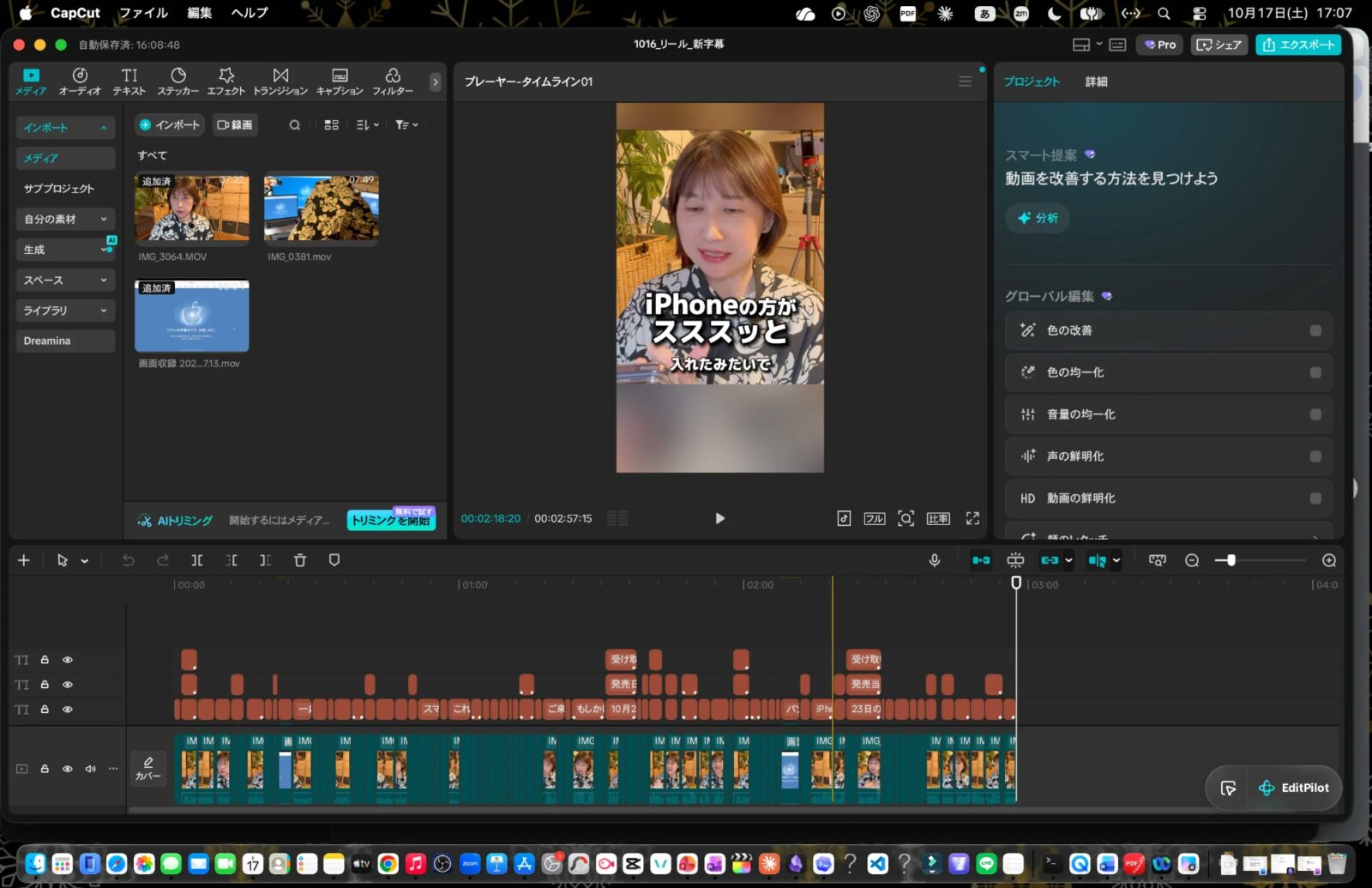
Task: Select the IMG_0381.mov media thumbnail
Action: point(321,208)
